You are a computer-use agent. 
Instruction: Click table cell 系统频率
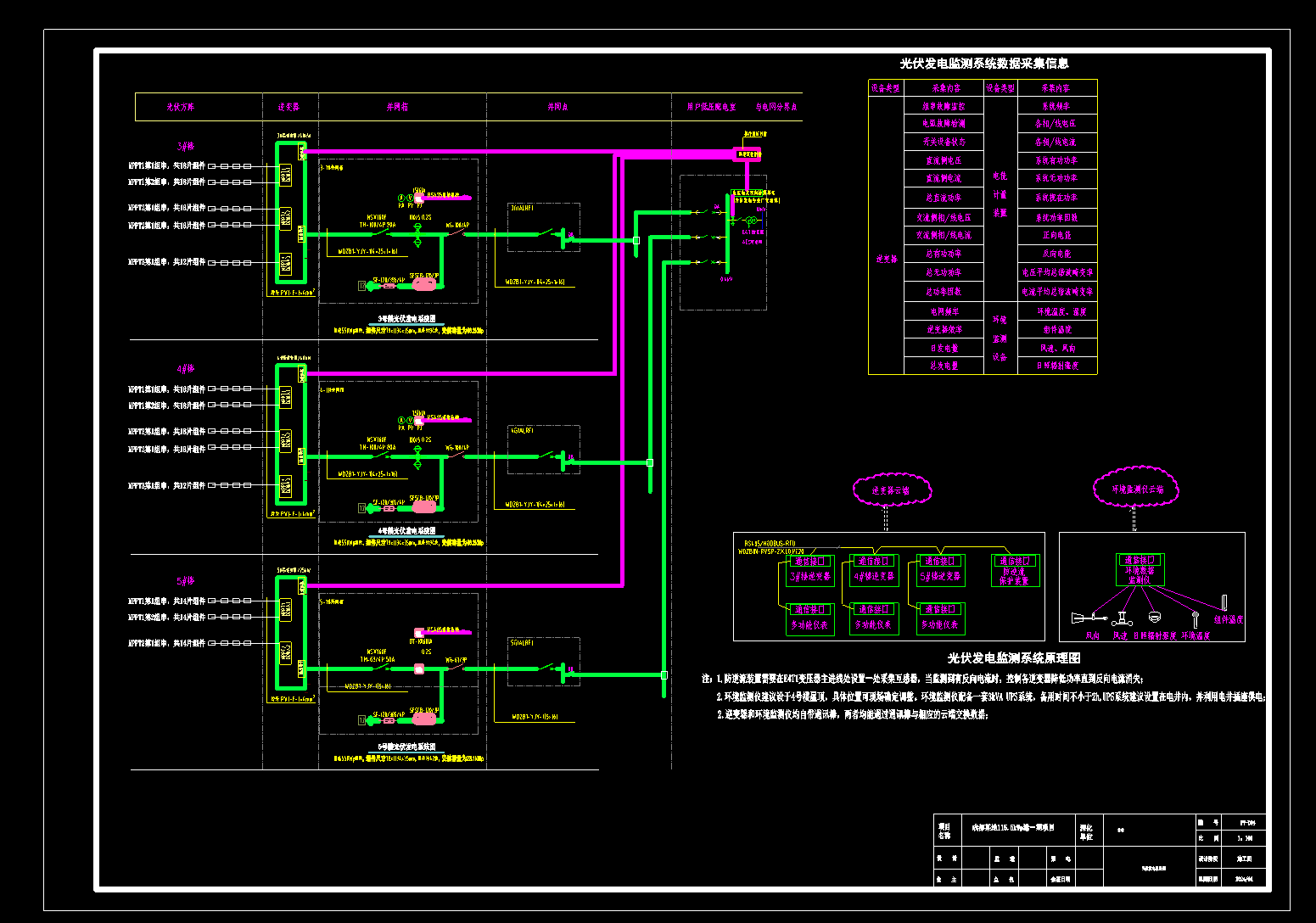tap(1056, 106)
